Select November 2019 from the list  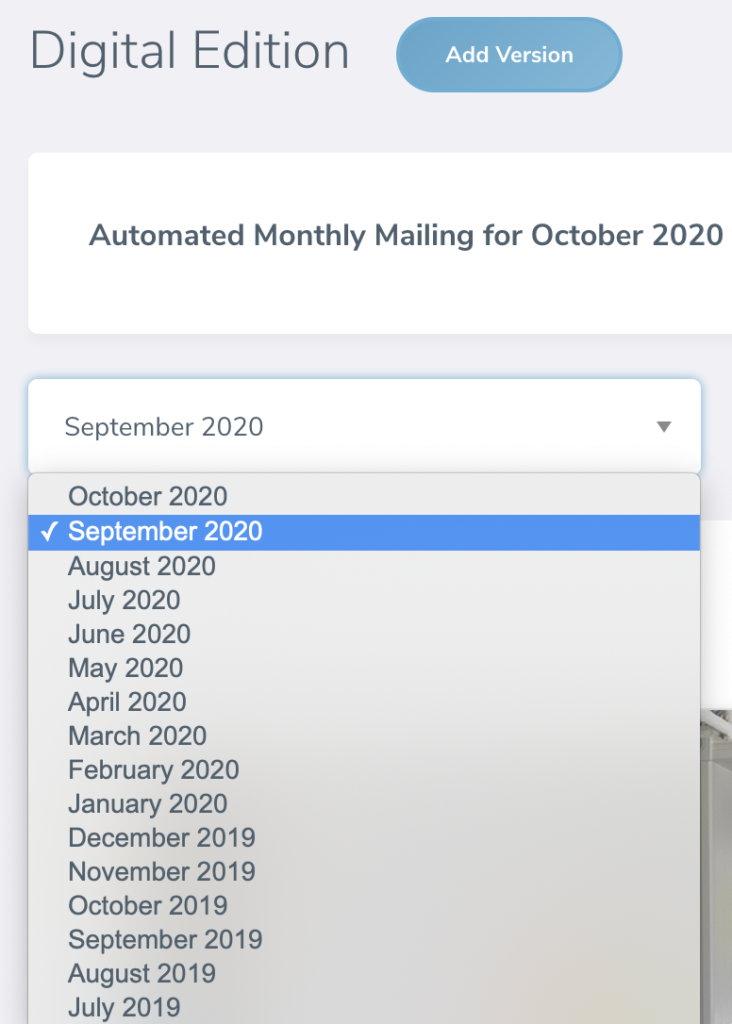click(161, 872)
